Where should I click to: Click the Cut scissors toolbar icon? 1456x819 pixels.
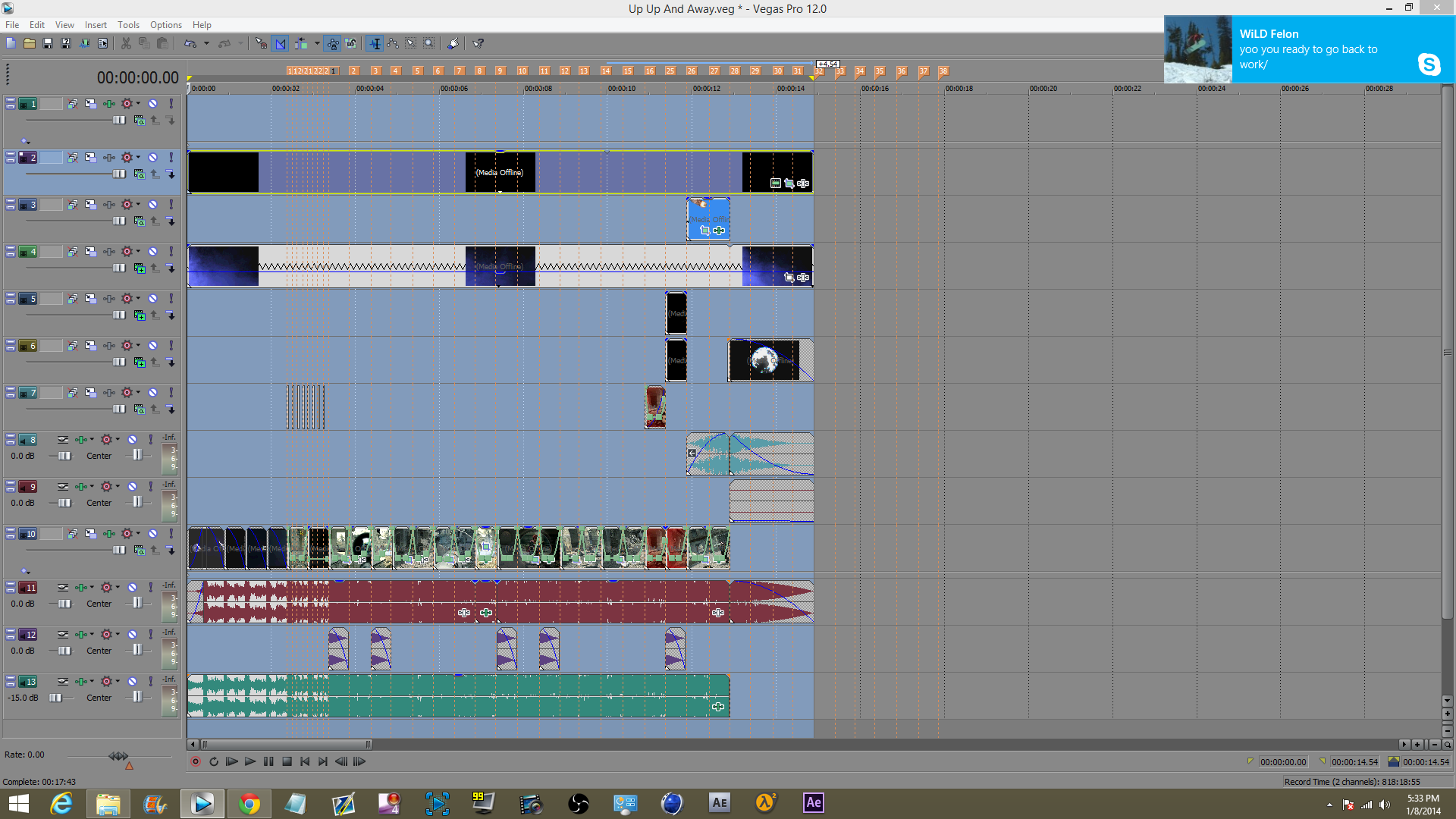[126, 43]
